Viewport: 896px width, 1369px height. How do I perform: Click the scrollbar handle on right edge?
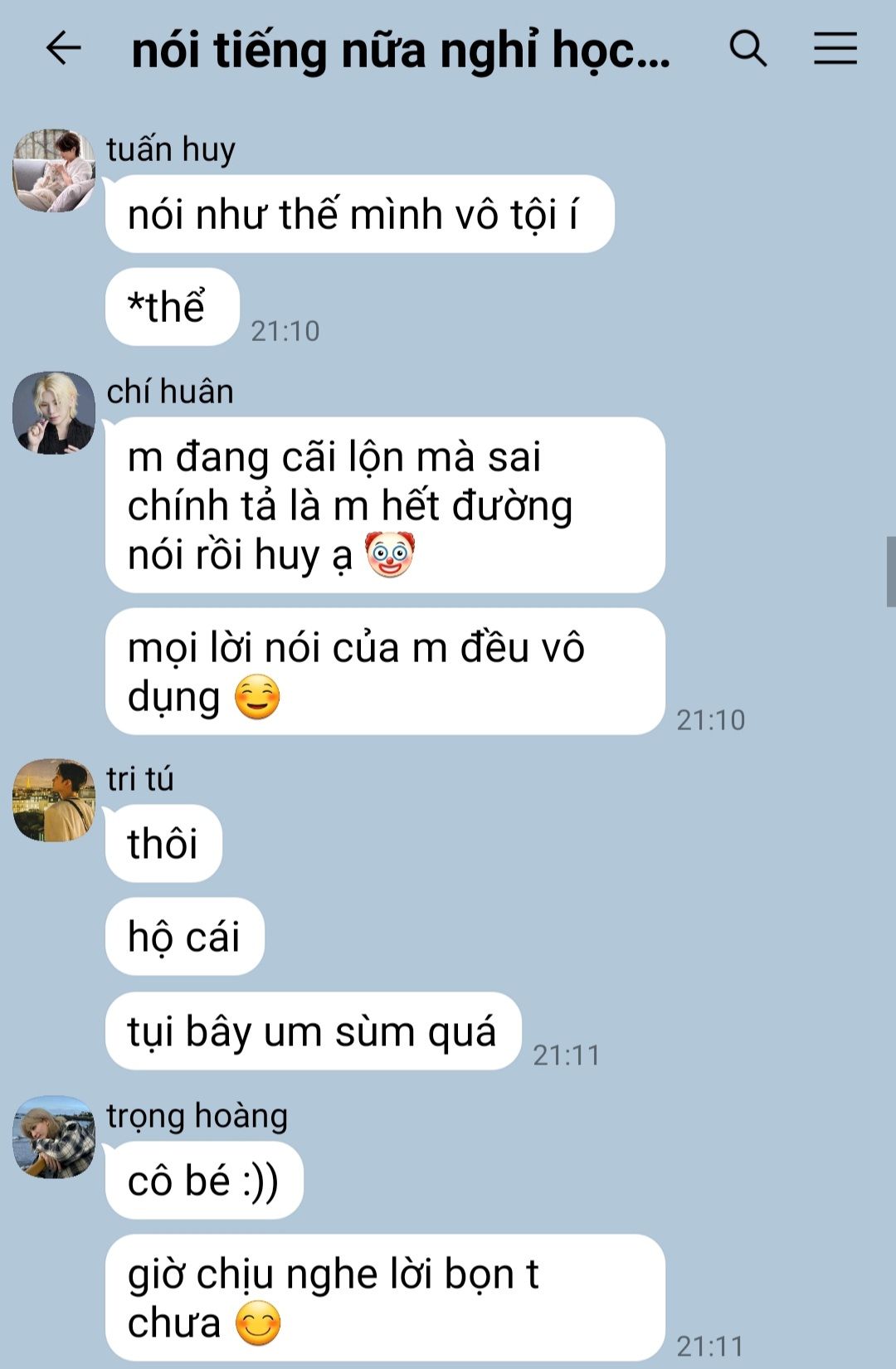tap(891, 572)
